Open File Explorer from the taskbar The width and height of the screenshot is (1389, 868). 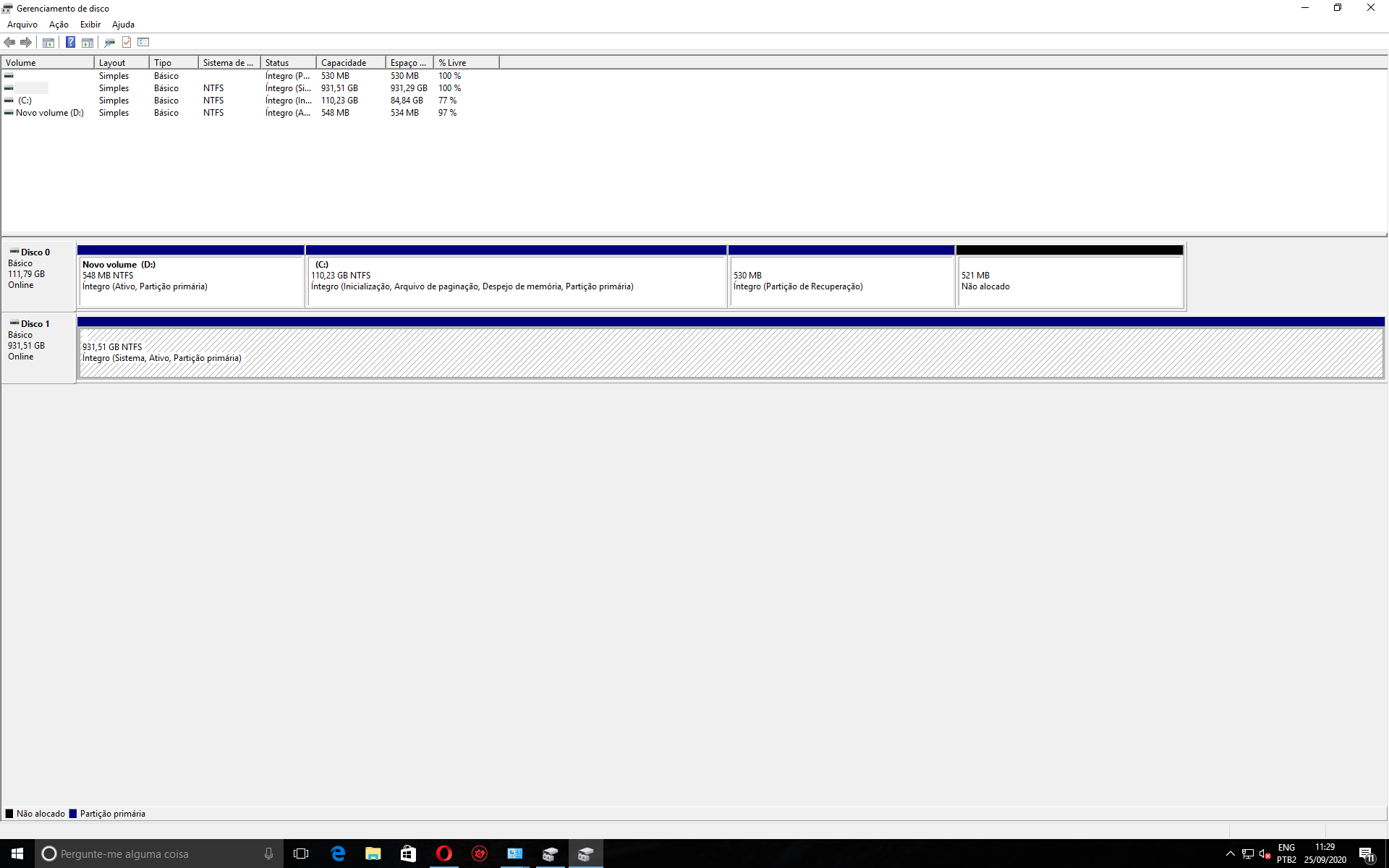point(373,854)
